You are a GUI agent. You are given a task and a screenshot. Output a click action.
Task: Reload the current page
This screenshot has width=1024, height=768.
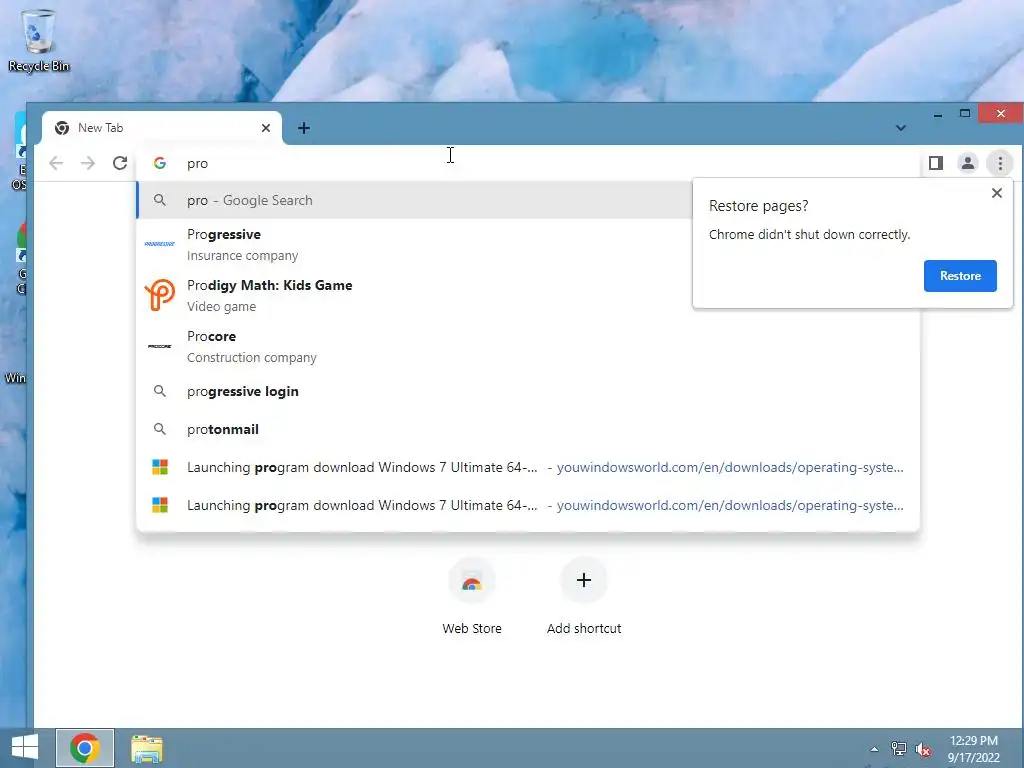pyautogui.click(x=120, y=163)
